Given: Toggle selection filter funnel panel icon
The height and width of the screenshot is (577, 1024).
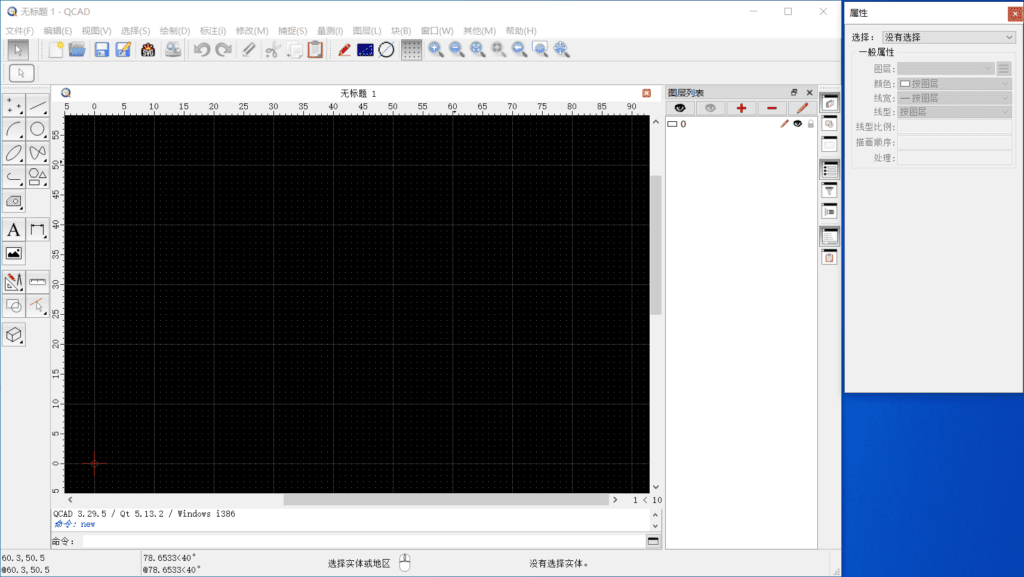Looking at the screenshot, I should 829,191.
